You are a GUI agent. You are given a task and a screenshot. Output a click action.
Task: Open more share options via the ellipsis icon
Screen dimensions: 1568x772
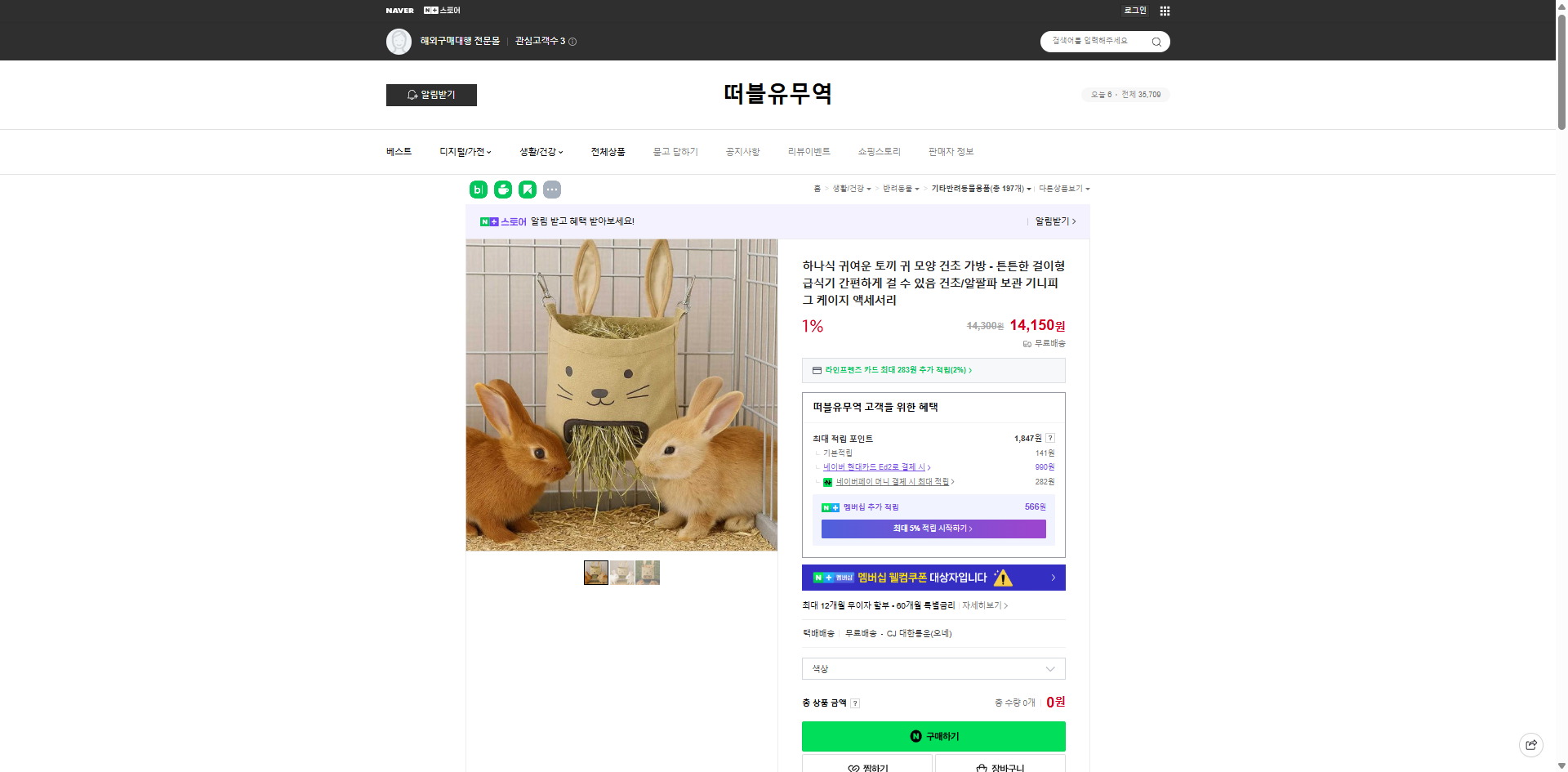point(552,189)
